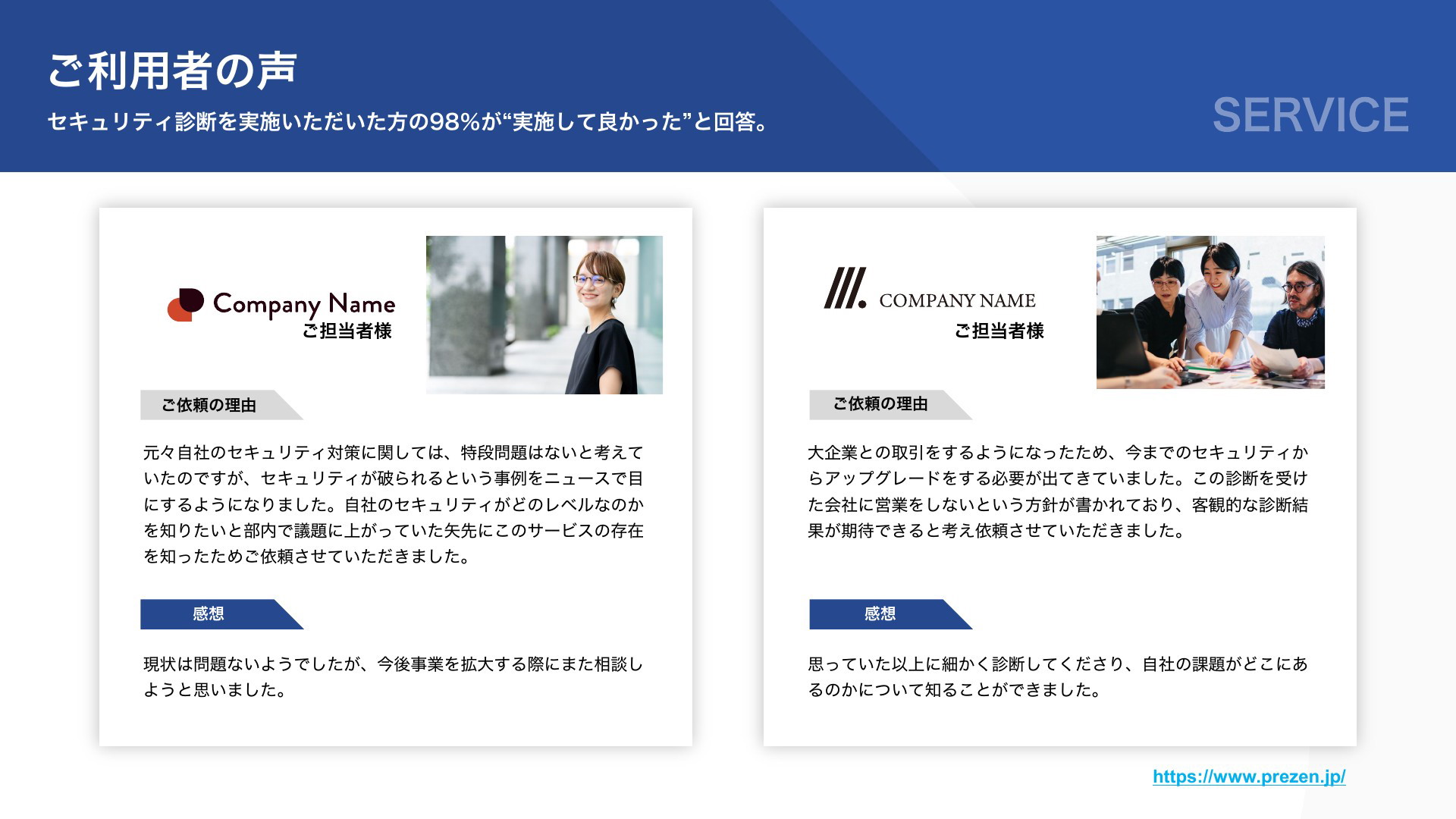Click the subtitle mentioning 98%
This screenshot has width=1456, height=819.
pyautogui.click(x=409, y=121)
